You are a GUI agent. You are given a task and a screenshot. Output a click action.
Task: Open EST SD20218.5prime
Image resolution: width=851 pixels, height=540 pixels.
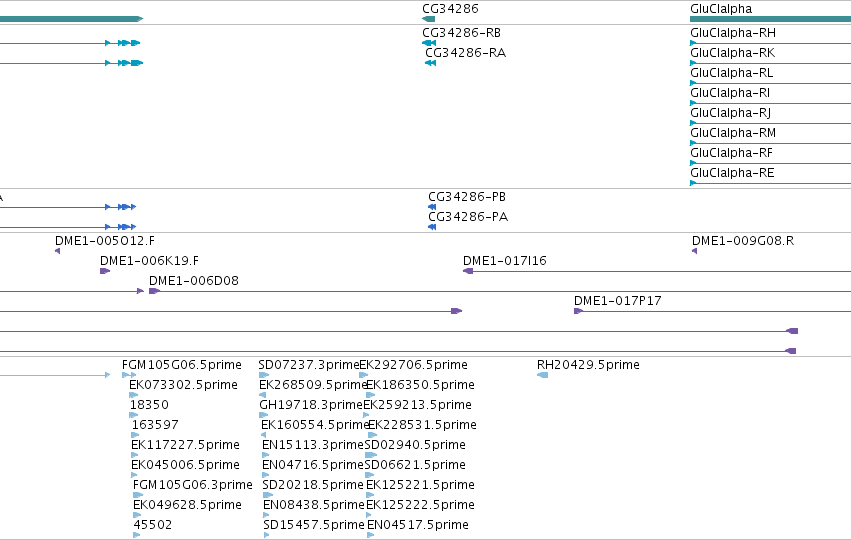pos(313,485)
